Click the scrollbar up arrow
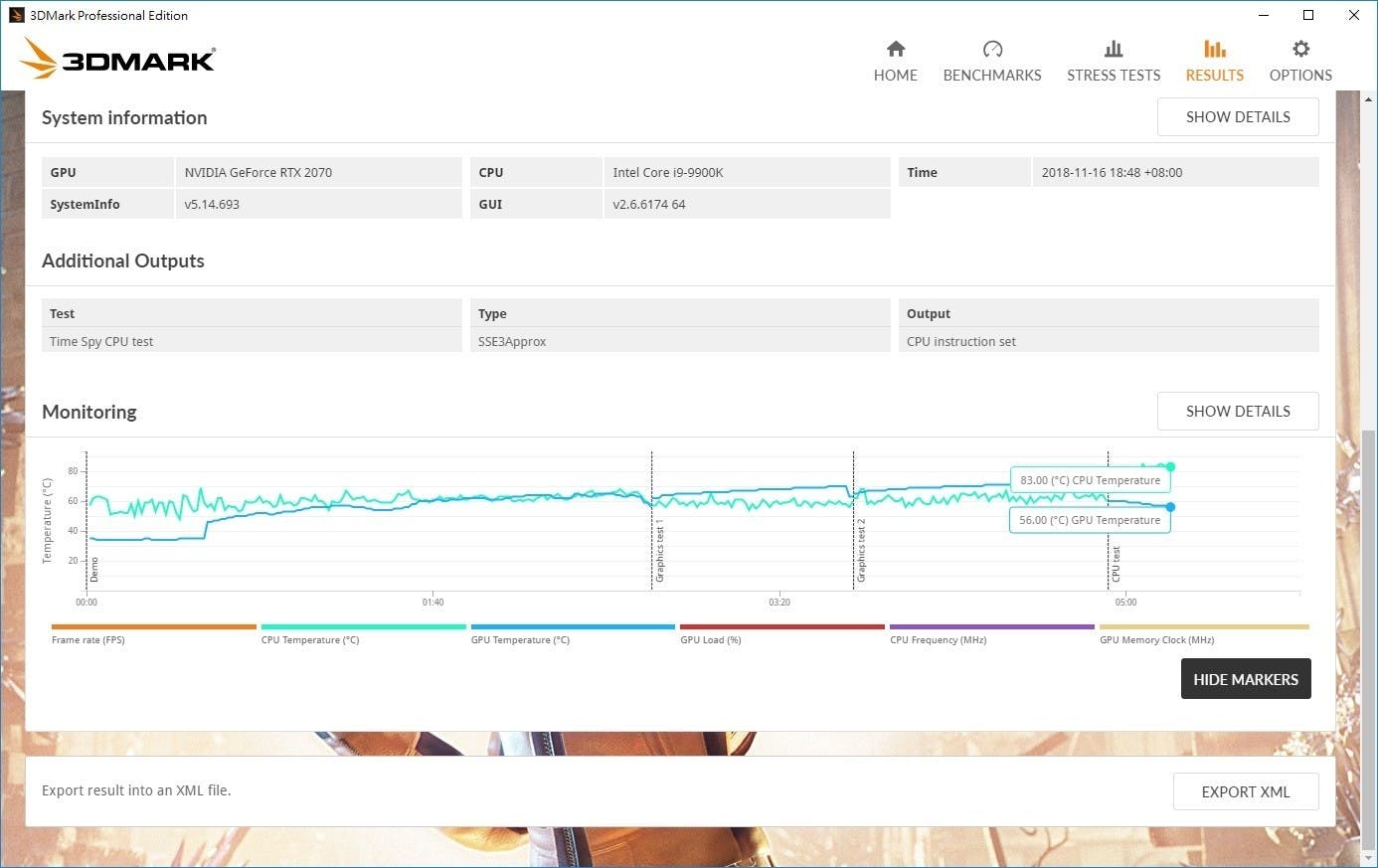The width and height of the screenshot is (1378, 868). (x=1369, y=99)
